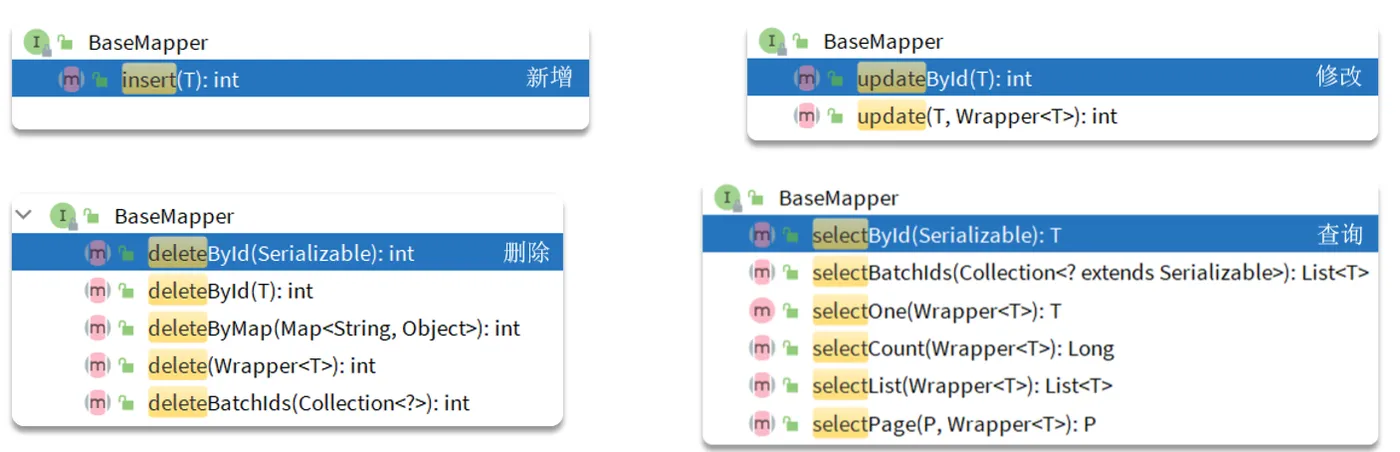Click method icon next to selectList

click(x=761, y=386)
